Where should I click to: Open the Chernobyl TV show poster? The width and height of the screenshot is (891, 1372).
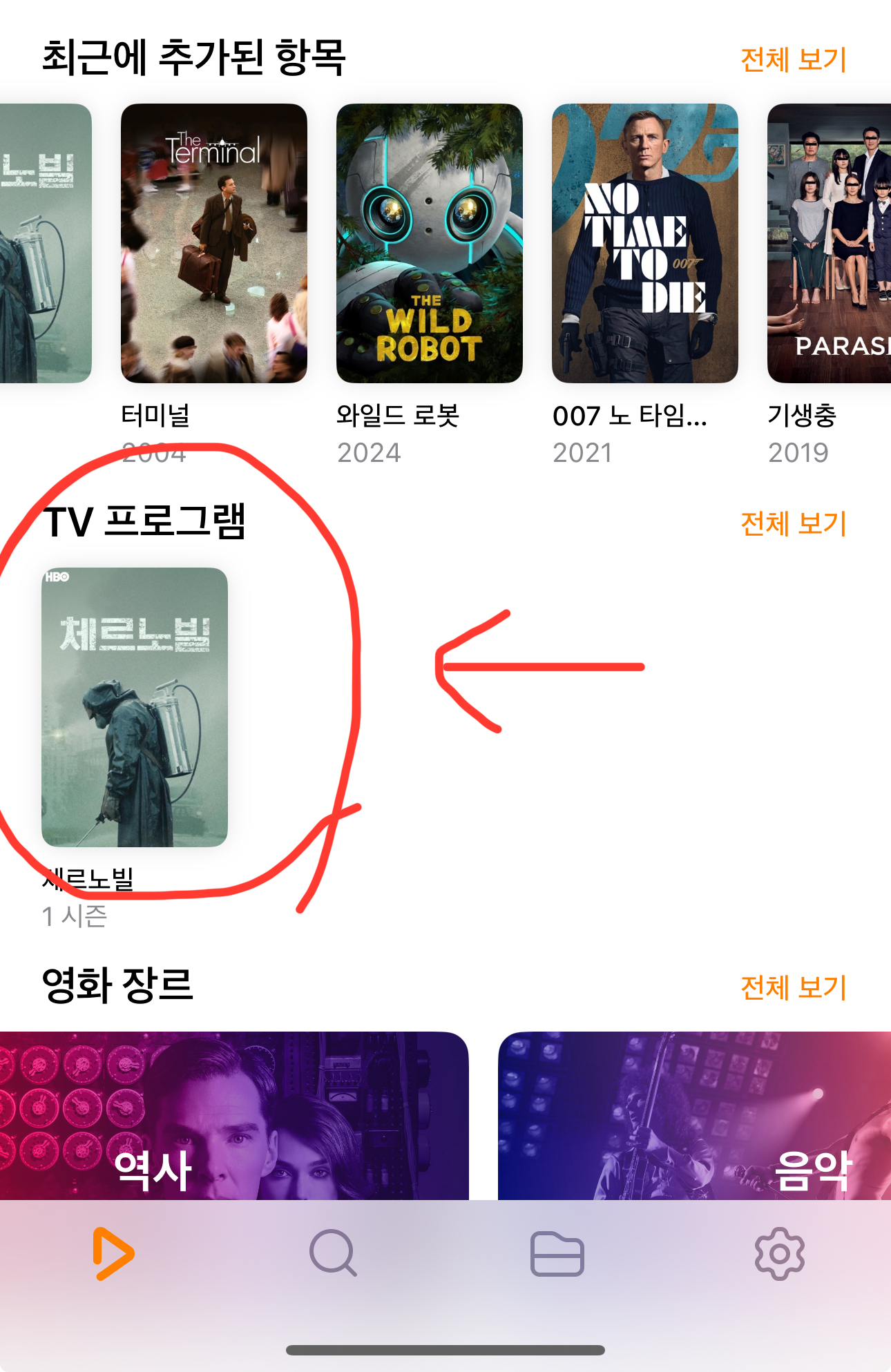[x=135, y=707]
